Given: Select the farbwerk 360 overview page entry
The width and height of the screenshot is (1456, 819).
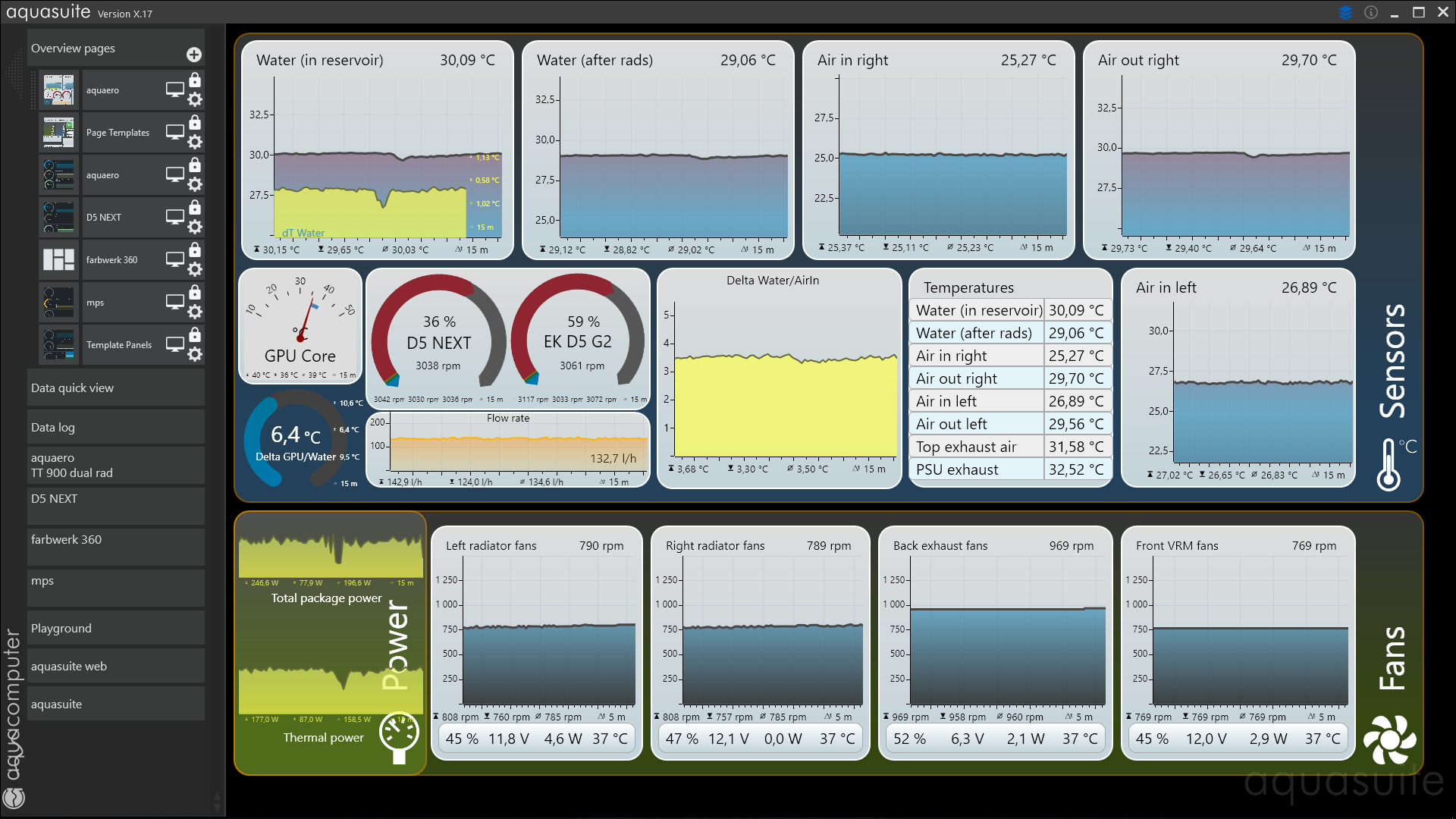Looking at the screenshot, I should coord(111,259).
